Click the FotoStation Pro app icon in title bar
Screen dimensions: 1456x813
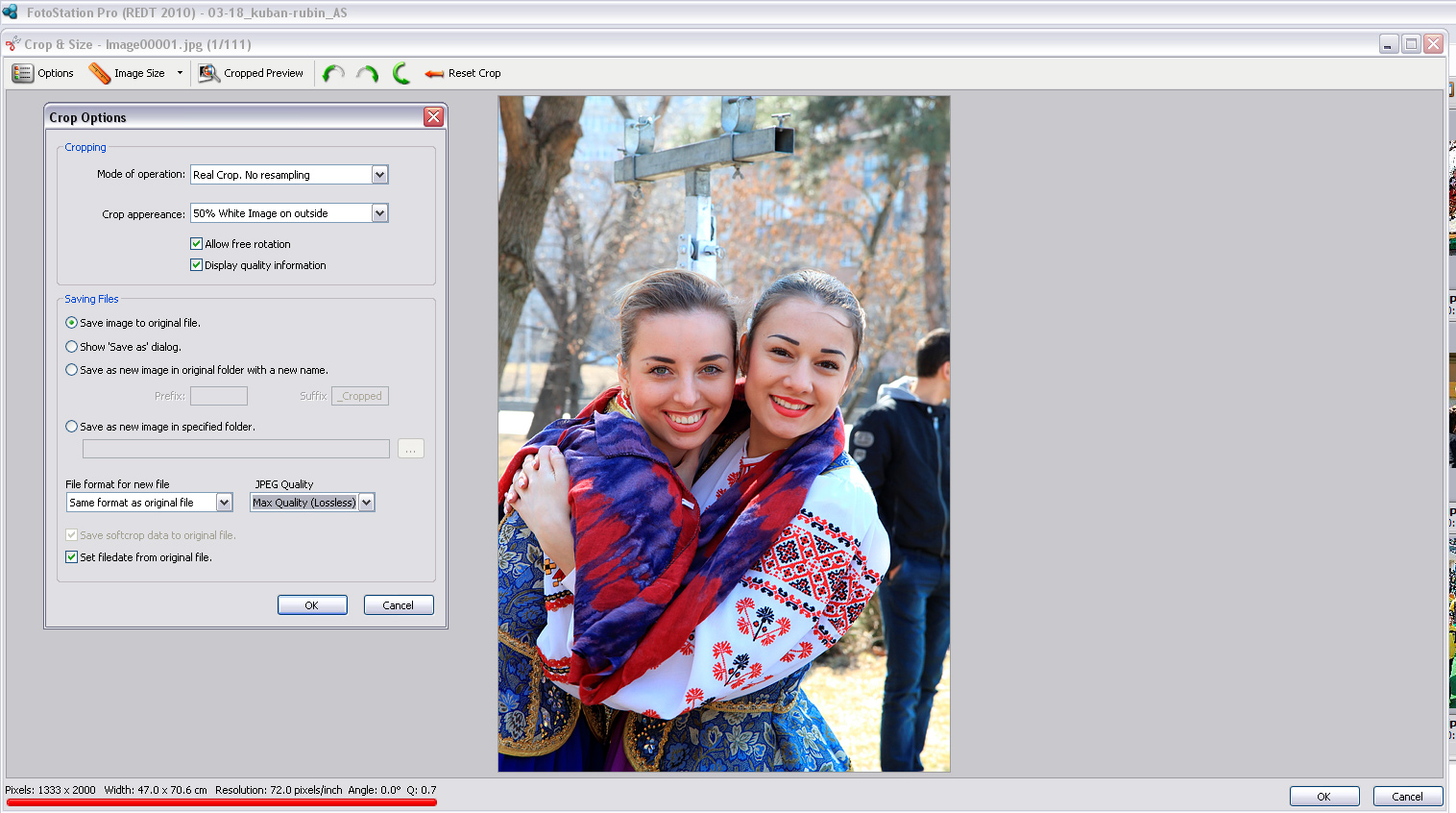(11, 12)
